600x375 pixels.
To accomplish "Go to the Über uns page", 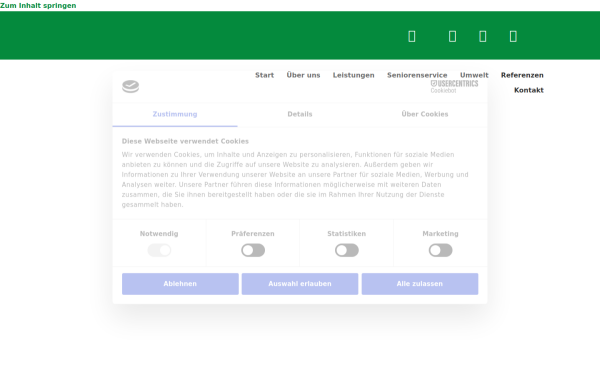I will (x=303, y=75).
